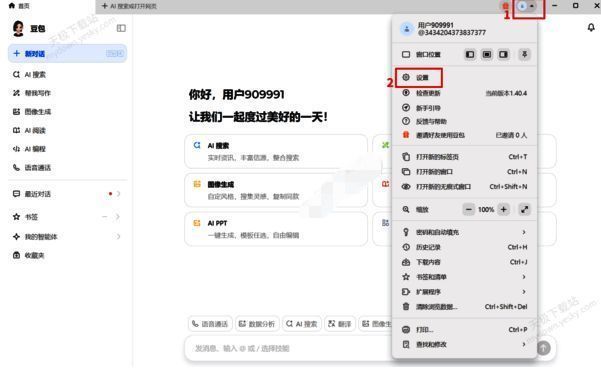Increase zoom with the plus button
The width and height of the screenshot is (601, 376).
[x=503, y=210]
